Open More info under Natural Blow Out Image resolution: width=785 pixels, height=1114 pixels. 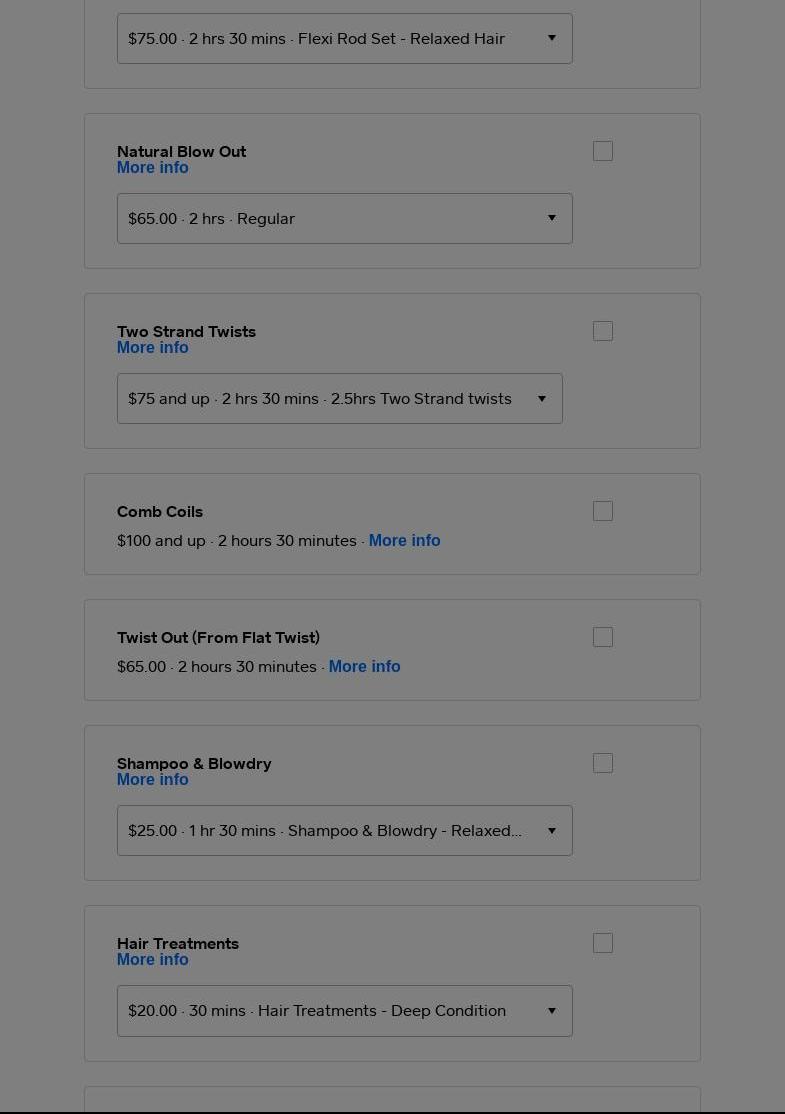point(153,168)
